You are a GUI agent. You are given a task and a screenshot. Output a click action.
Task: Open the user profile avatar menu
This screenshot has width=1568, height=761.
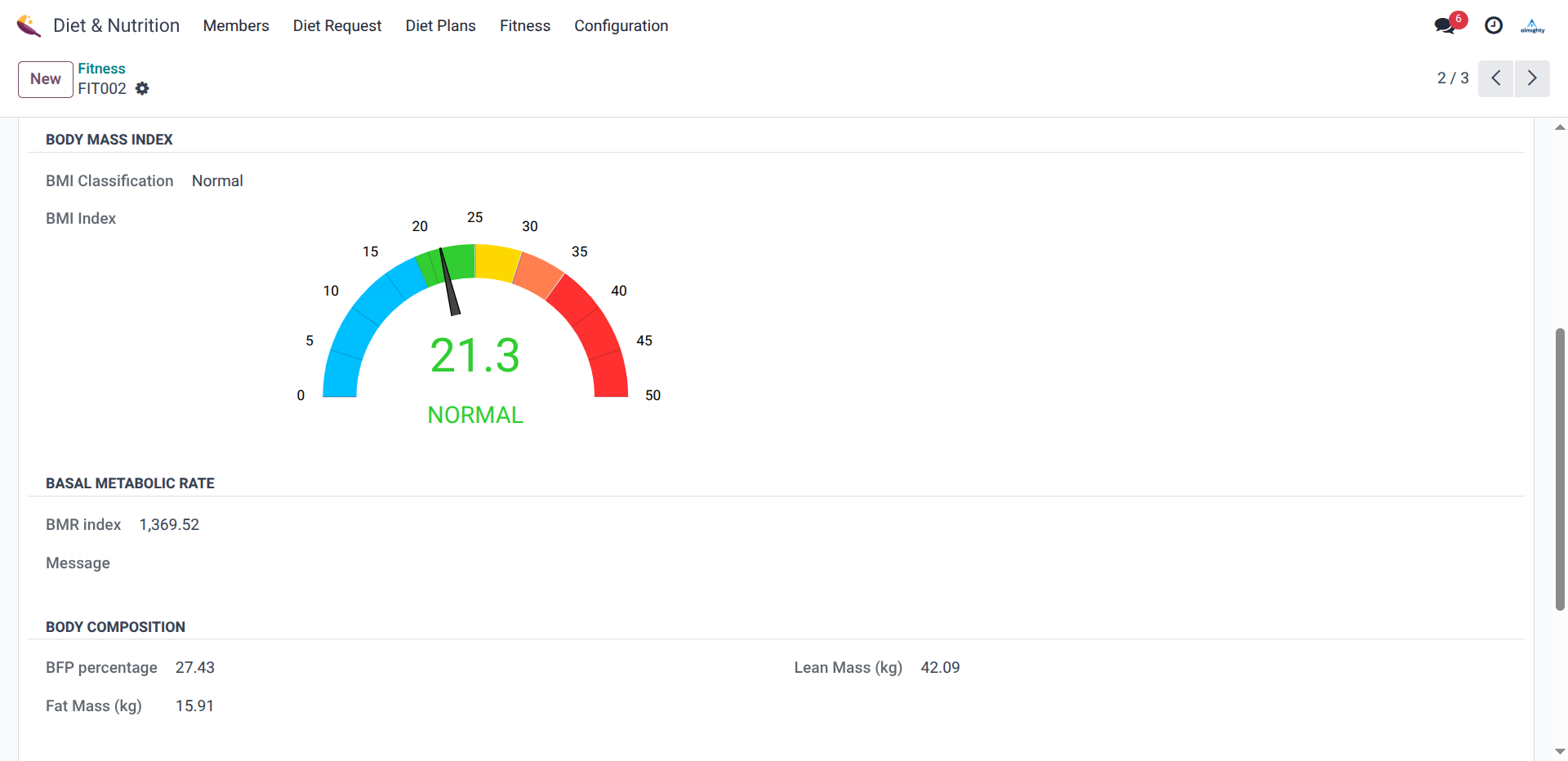pyautogui.click(x=1532, y=26)
